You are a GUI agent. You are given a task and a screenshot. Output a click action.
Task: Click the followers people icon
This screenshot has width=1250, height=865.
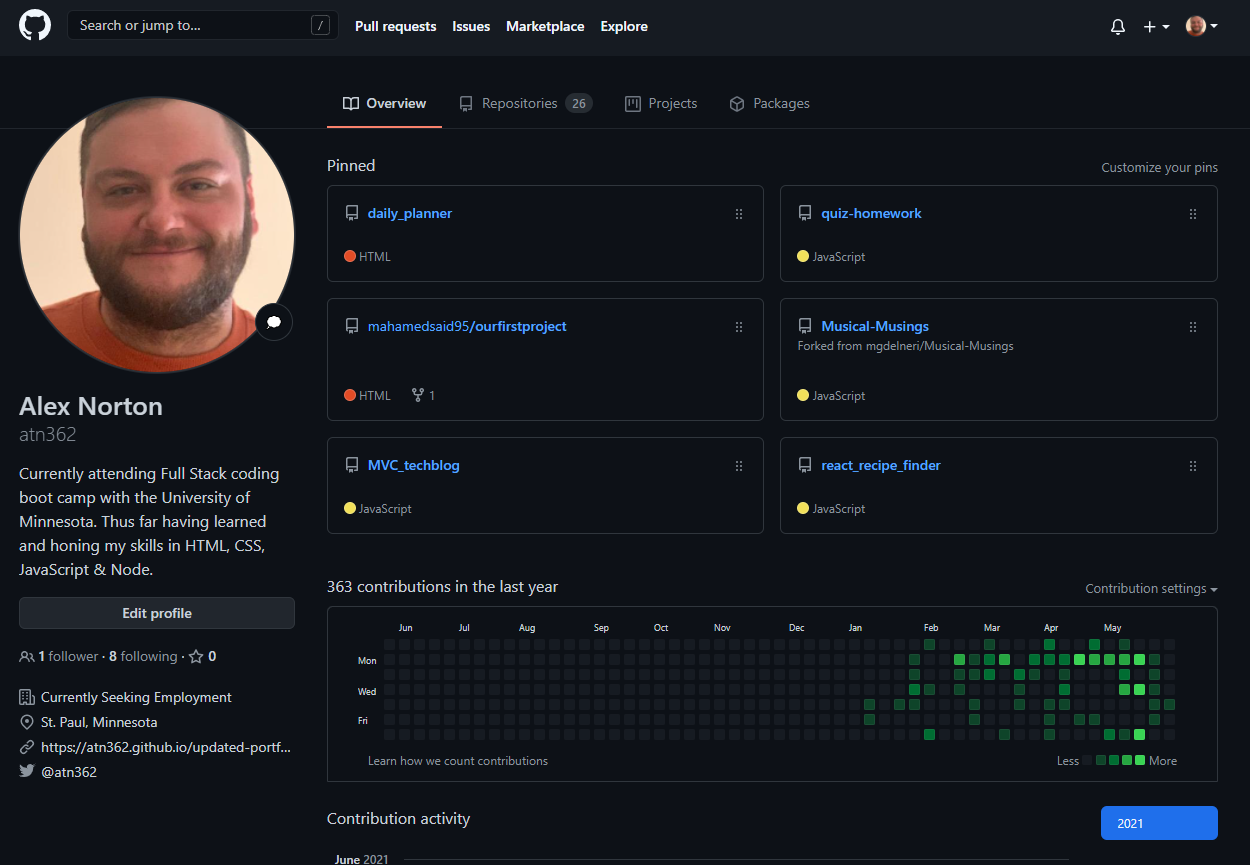click(27, 657)
